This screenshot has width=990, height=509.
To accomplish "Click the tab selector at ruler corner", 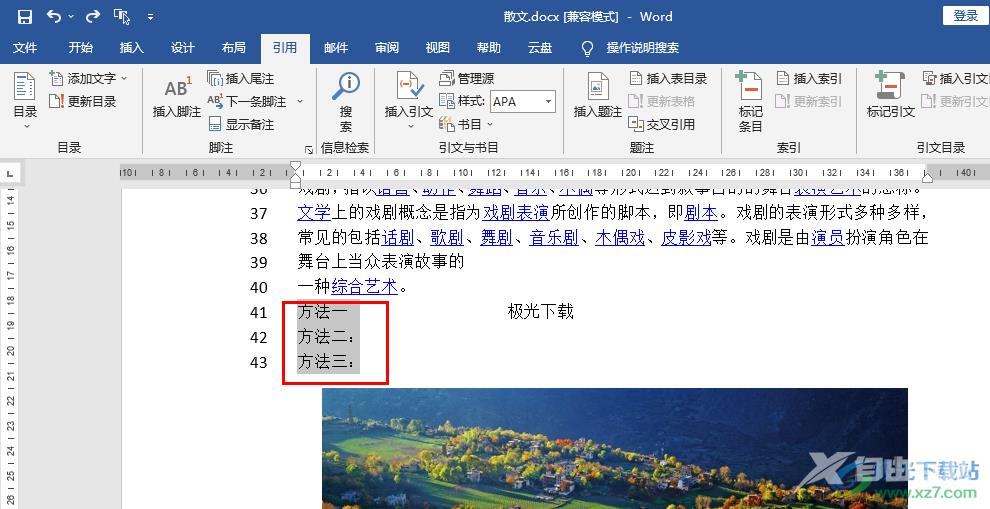I will tap(11, 173).
